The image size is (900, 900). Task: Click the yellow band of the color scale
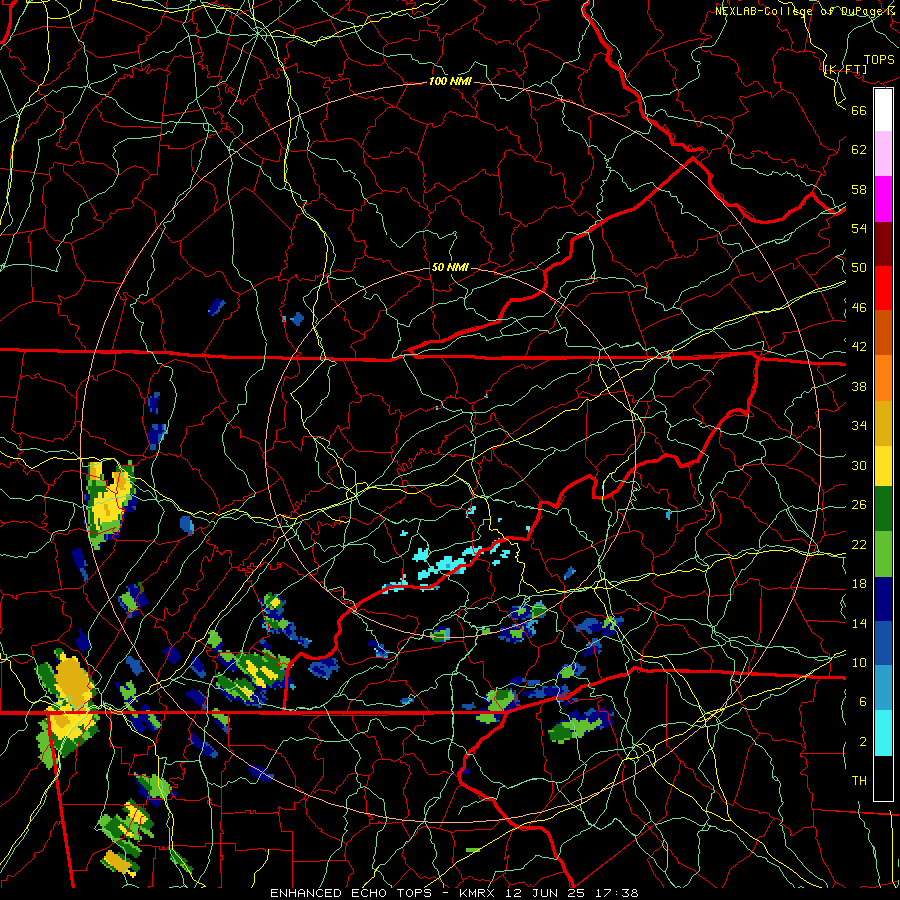(x=883, y=466)
